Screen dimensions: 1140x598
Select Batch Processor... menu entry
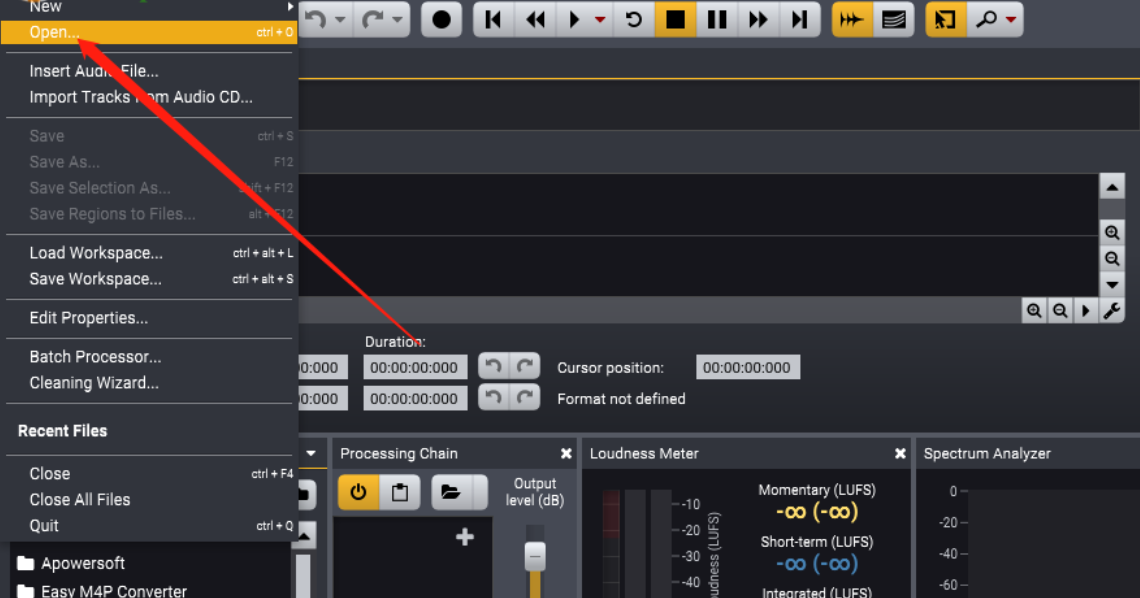pyautogui.click(x=95, y=357)
